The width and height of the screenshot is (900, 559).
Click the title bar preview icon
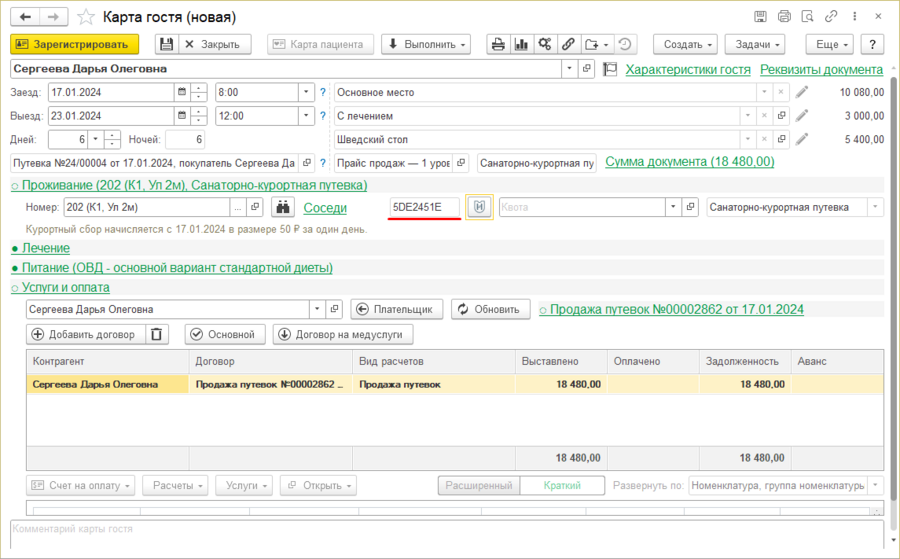(x=808, y=17)
